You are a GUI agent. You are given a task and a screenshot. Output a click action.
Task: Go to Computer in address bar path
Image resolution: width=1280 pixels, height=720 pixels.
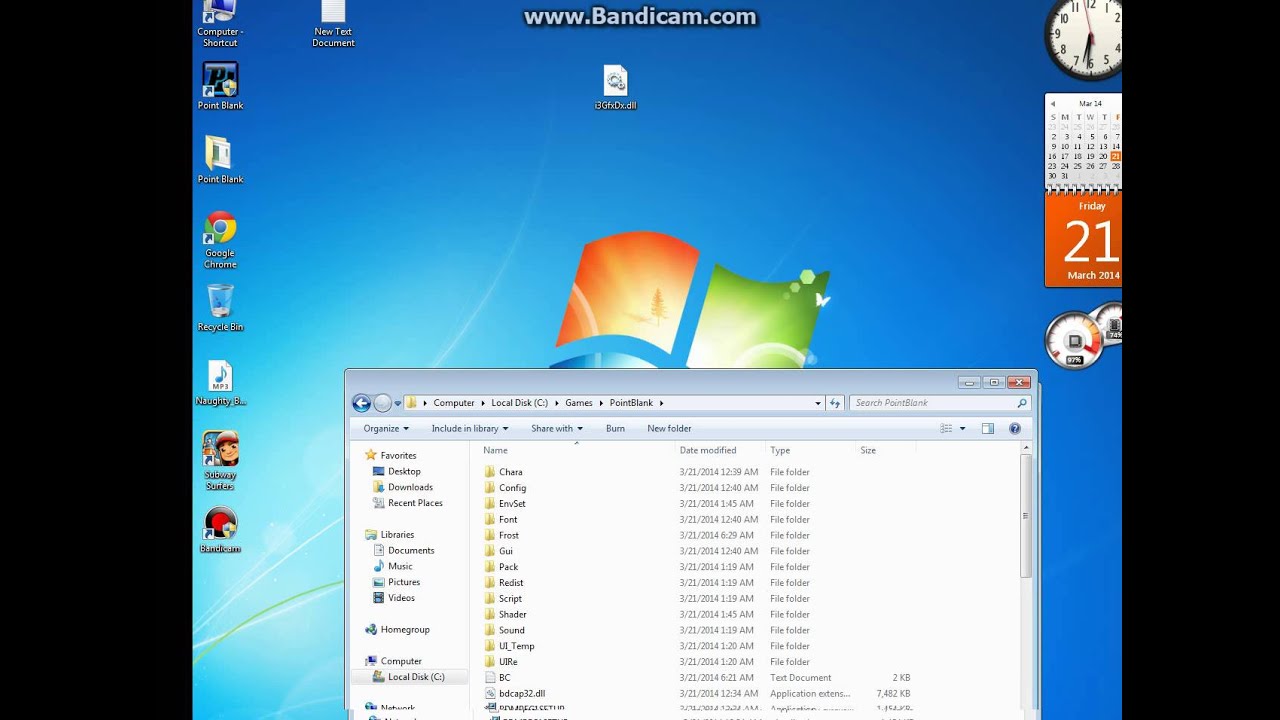point(454,403)
